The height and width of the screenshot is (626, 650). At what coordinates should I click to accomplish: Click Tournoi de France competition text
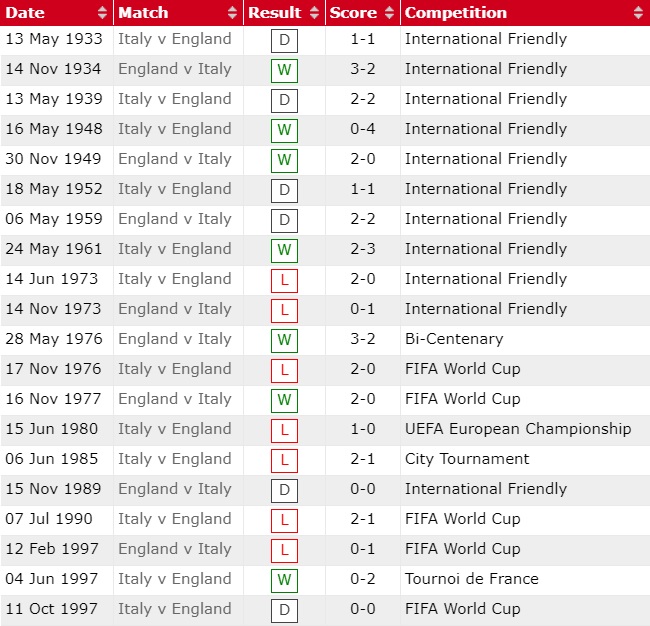(471, 579)
